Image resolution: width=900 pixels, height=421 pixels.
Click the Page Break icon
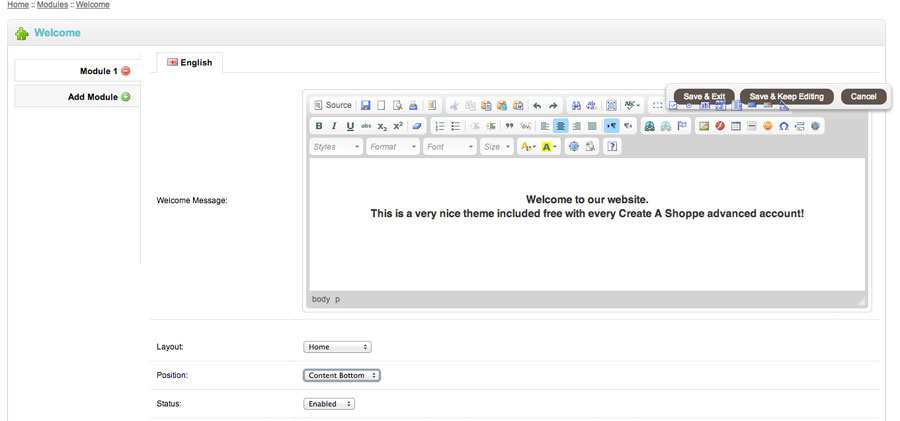point(800,126)
